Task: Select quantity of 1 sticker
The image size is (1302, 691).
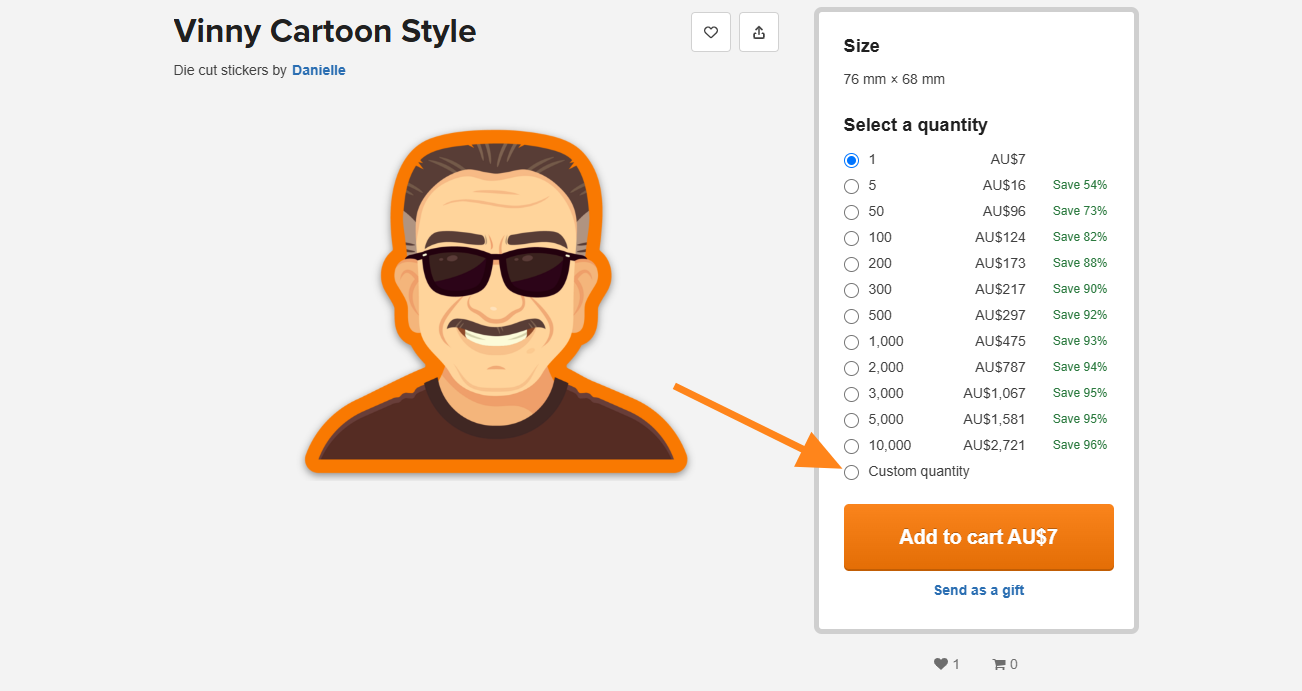Action: (851, 159)
